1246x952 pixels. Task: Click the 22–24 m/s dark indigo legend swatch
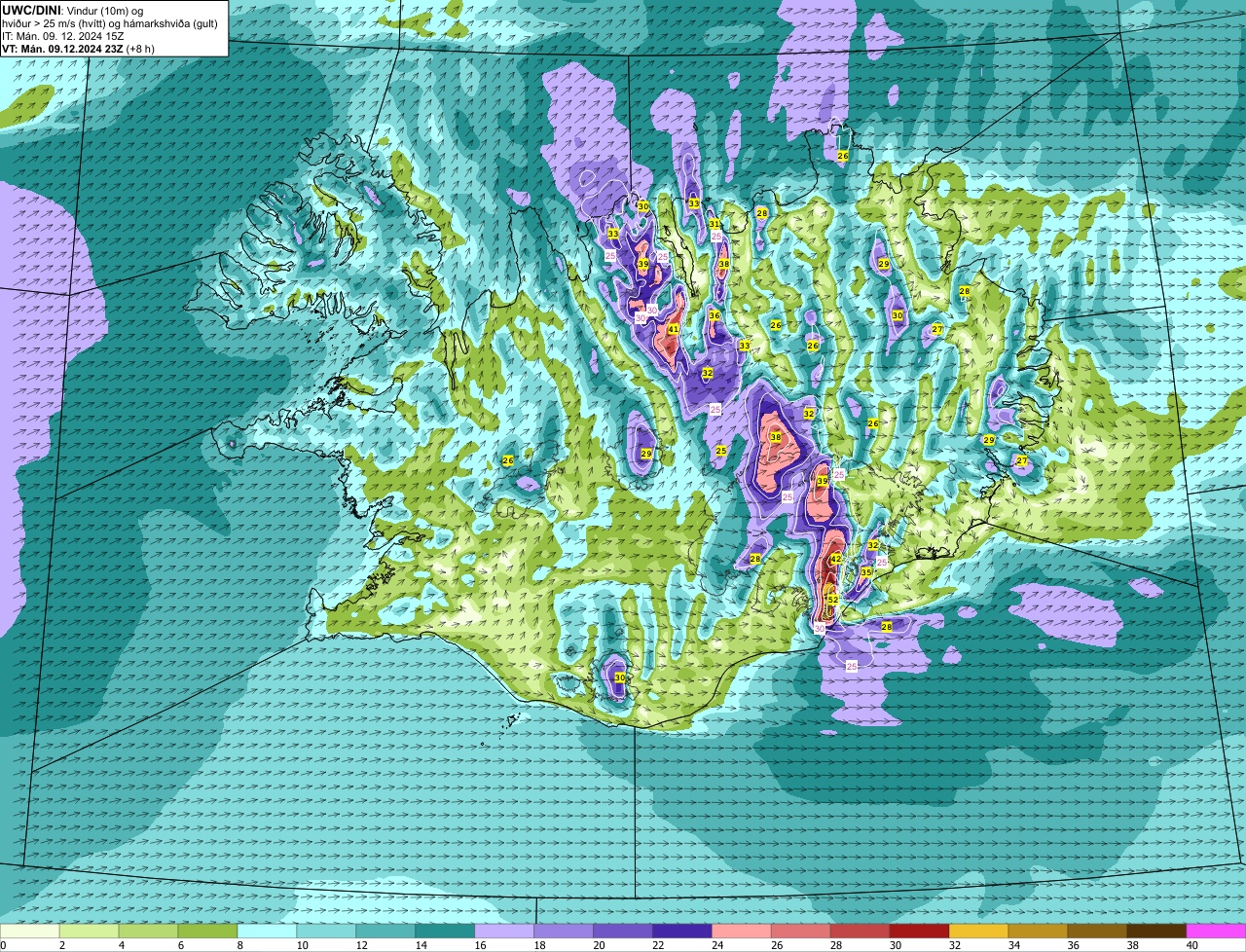pos(681,931)
